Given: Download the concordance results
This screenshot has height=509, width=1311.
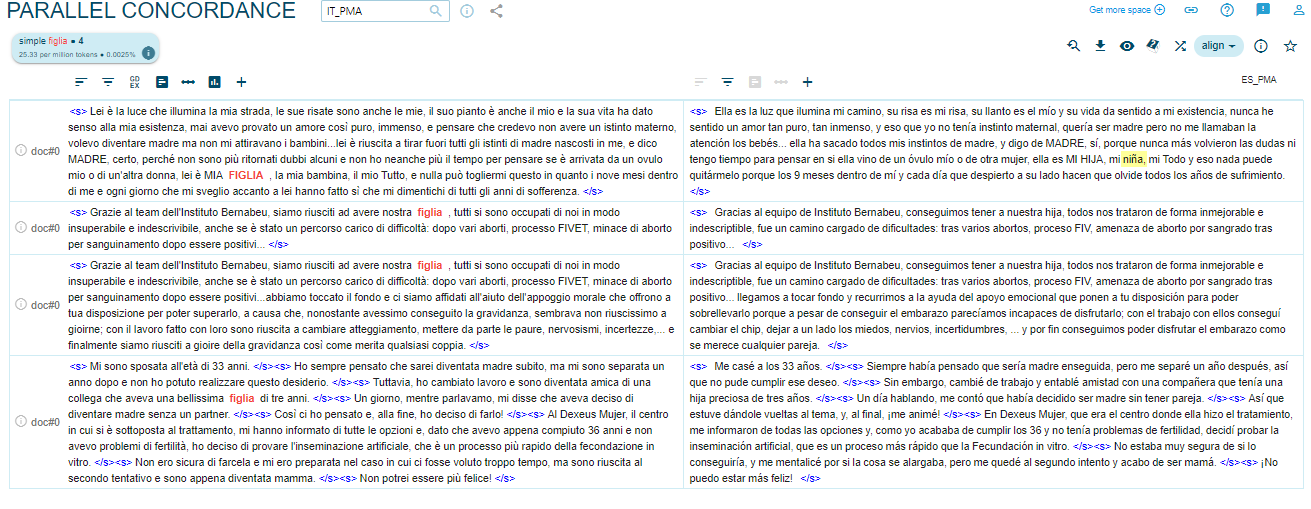Looking at the screenshot, I should [x=1100, y=46].
